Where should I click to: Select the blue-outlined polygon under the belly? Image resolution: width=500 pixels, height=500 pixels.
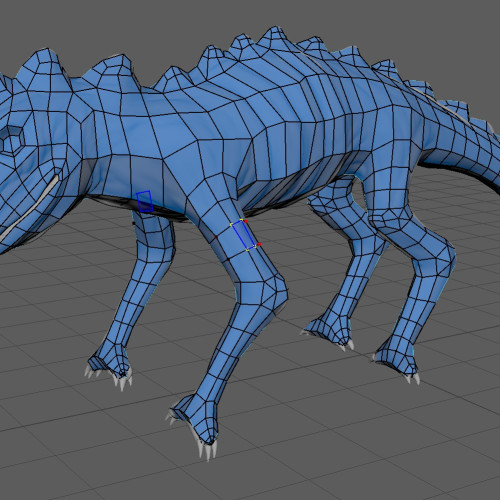coord(145,201)
